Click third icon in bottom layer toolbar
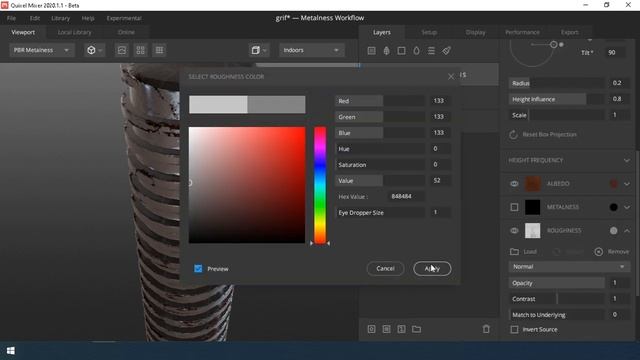 [402, 329]
